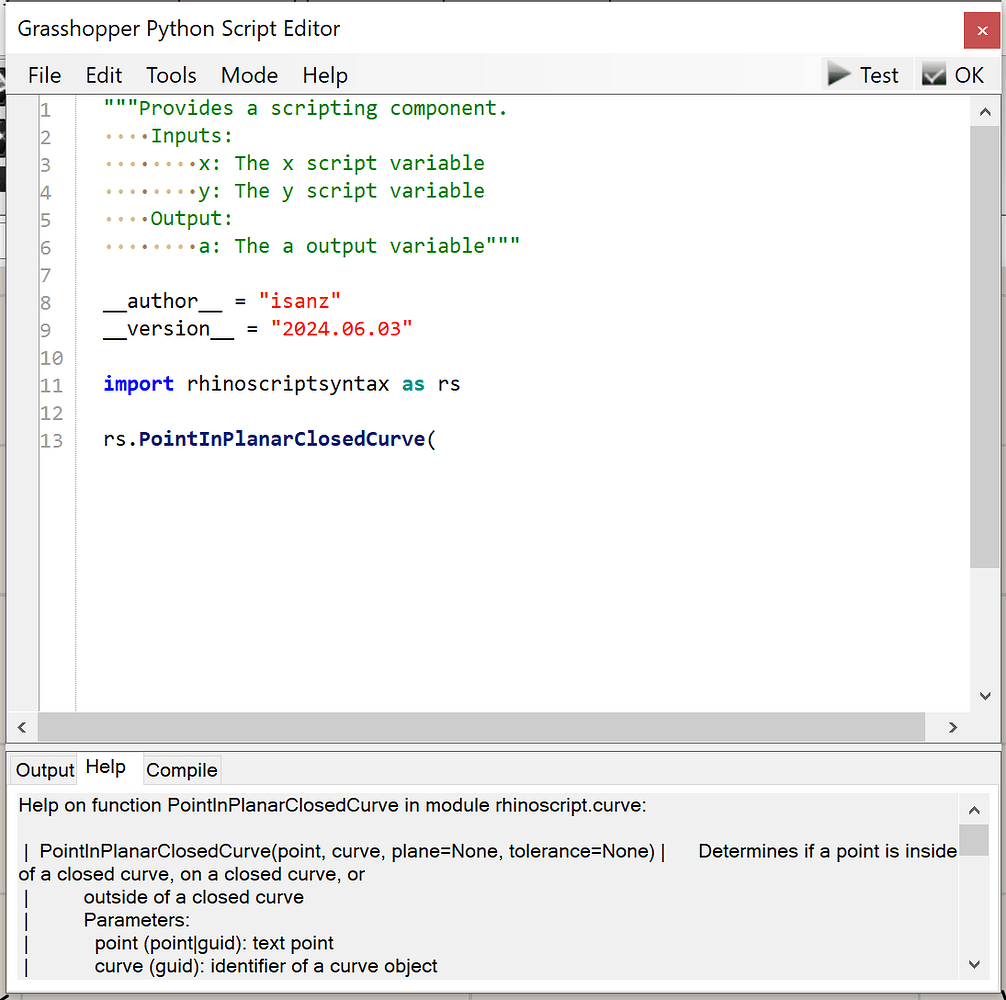Open the Help menu

click(323, 75)
